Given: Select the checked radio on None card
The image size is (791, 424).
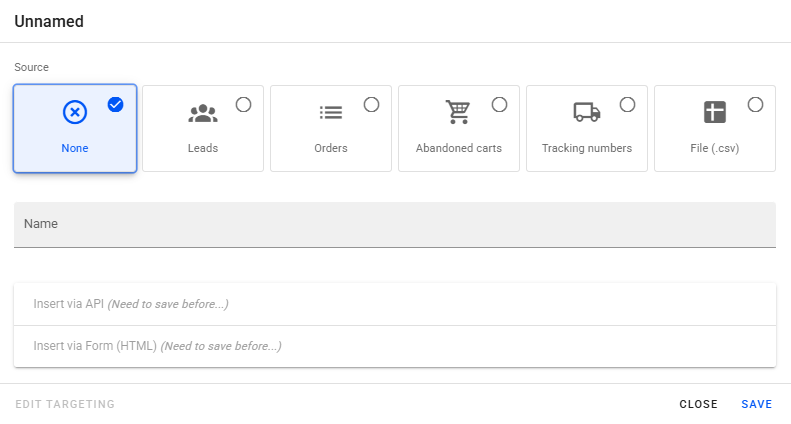Looking at the screenshot, I should 116,104.
